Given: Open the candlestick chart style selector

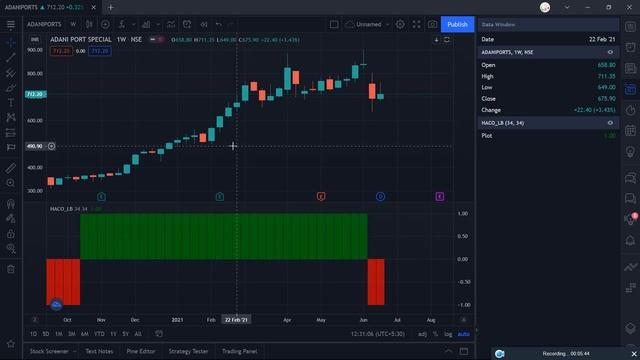Looking at the screenshot, I should [x=89, y=24].
